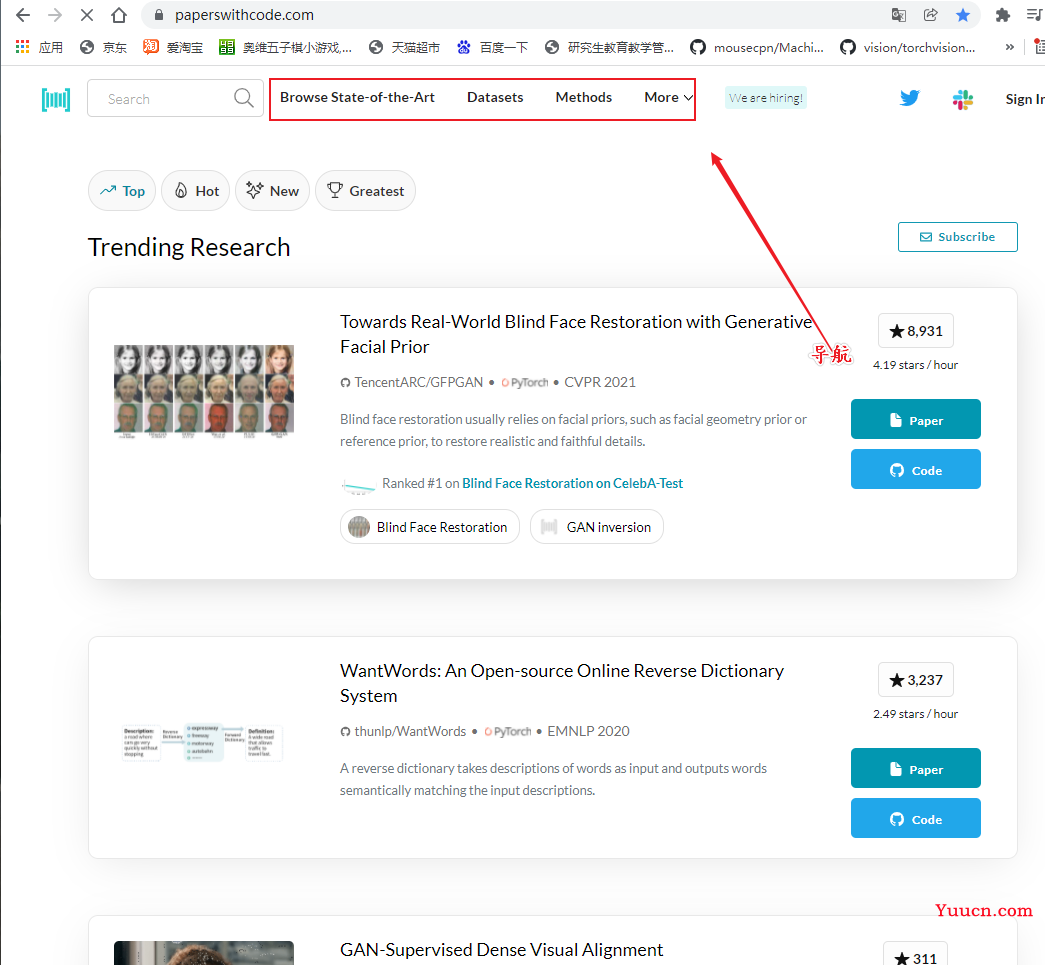Click the bookmark star in address bar
This screenshot has height=965, width=1045.
(x=962, y=15)
